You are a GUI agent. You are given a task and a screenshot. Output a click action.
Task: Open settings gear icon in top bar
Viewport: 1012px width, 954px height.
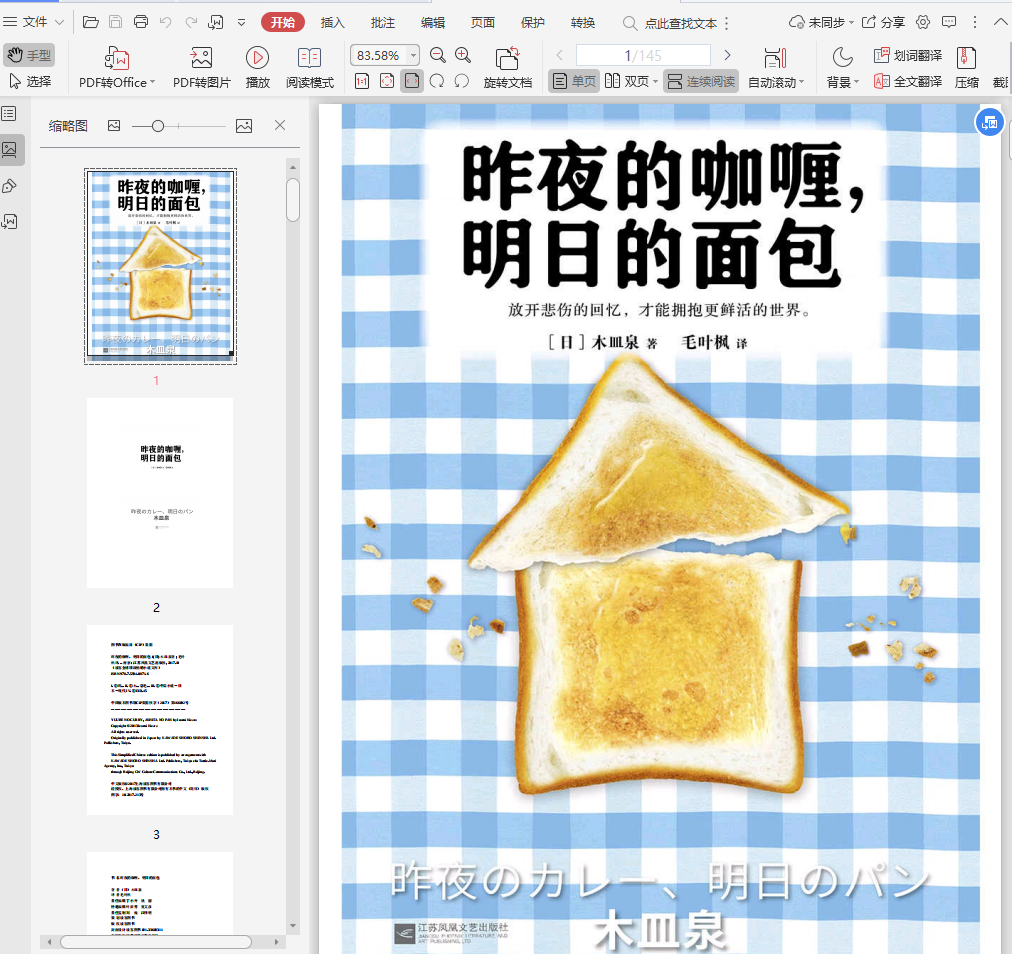point(923,23)
